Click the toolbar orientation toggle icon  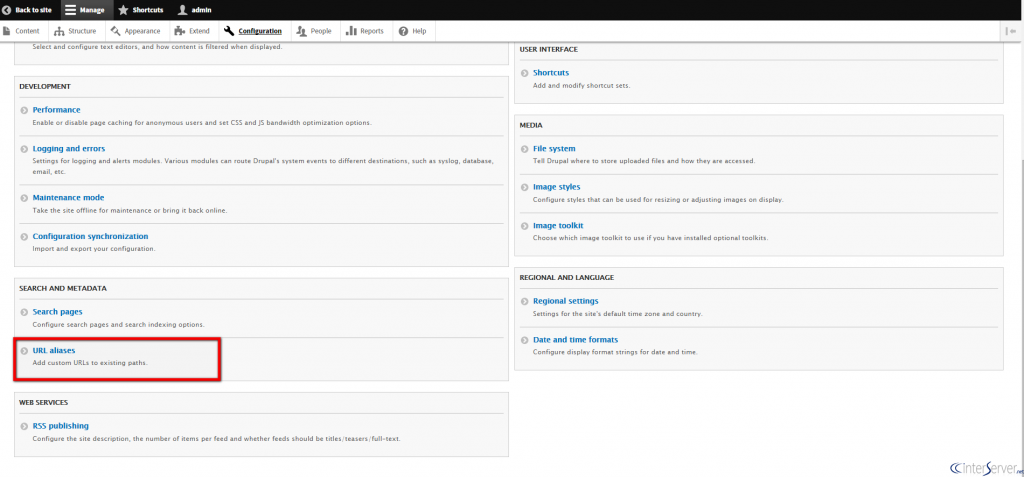coord(1012,31)
